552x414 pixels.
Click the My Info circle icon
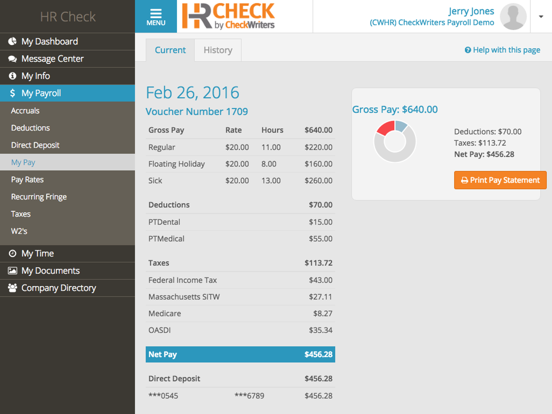tap(12, 76)
